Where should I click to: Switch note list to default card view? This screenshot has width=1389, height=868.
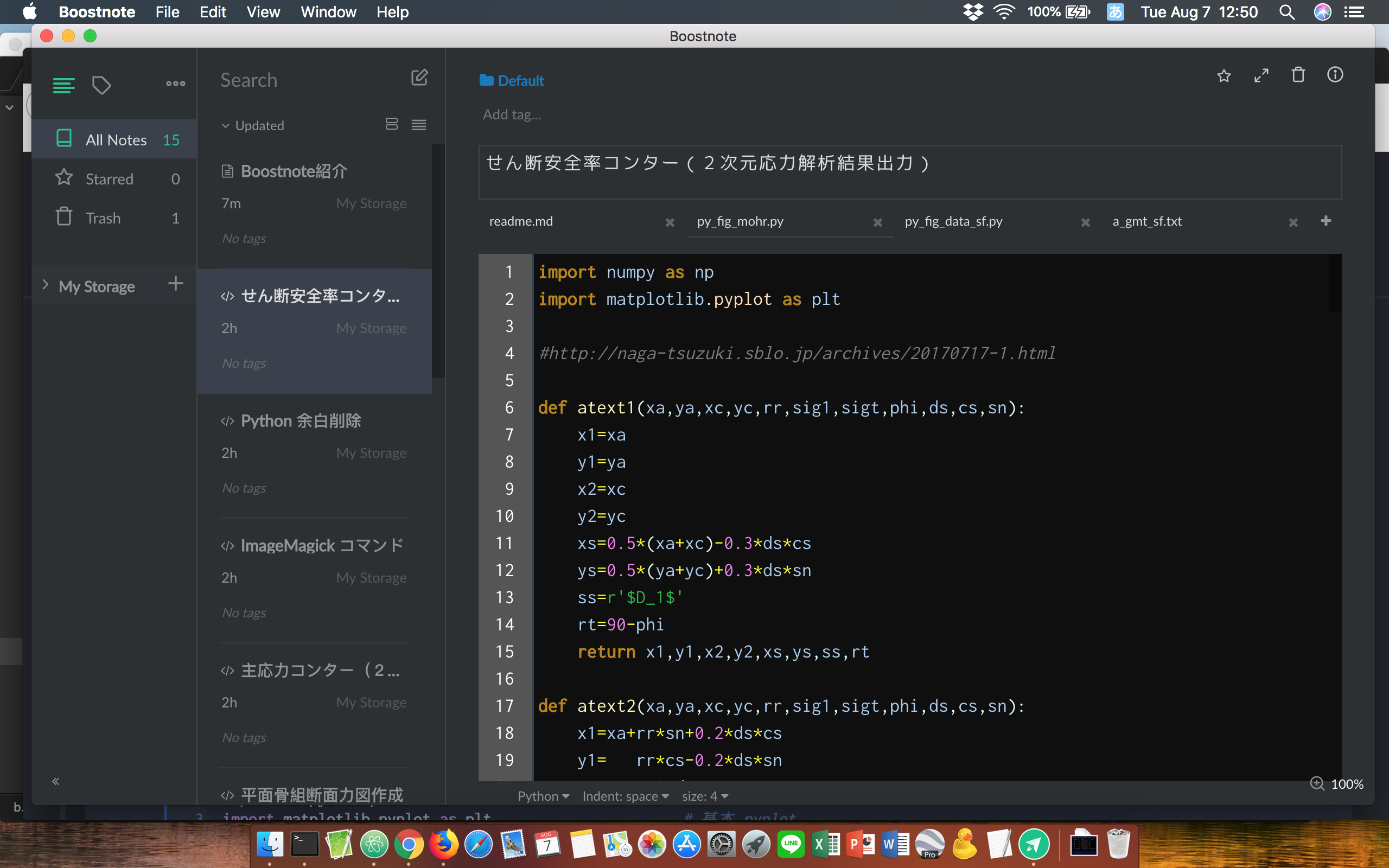(x=391, y=124)
